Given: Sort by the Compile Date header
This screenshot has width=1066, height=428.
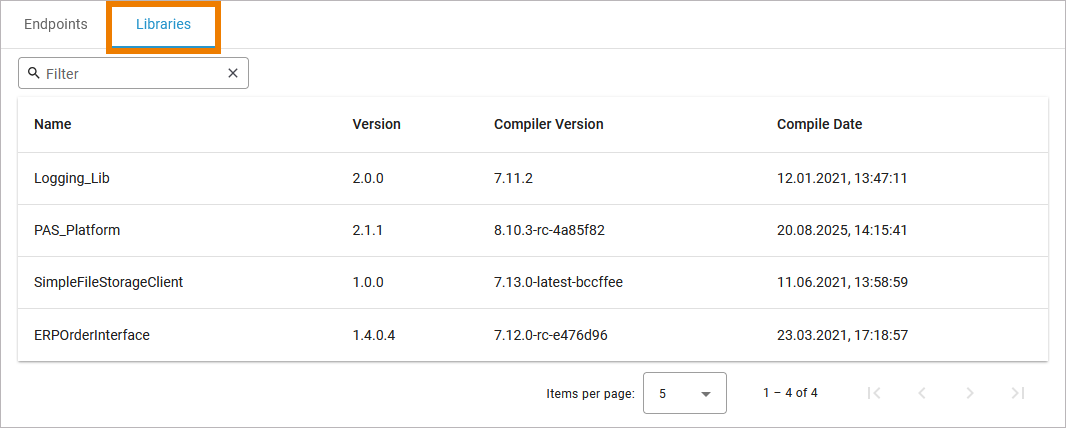Looking at the screenshot, I should 819,124.
